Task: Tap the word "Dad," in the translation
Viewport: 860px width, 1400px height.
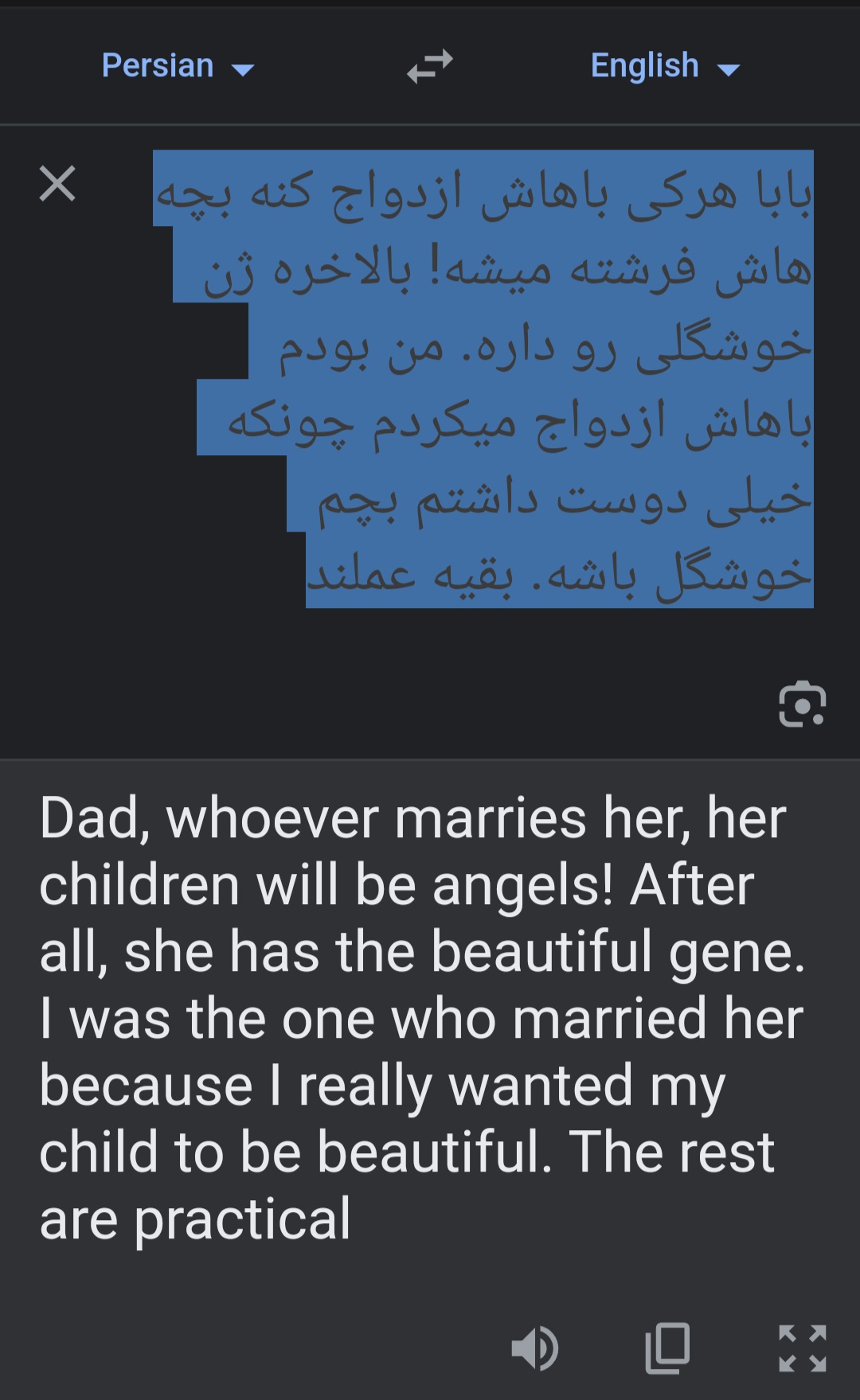Action: click(95, 818)
